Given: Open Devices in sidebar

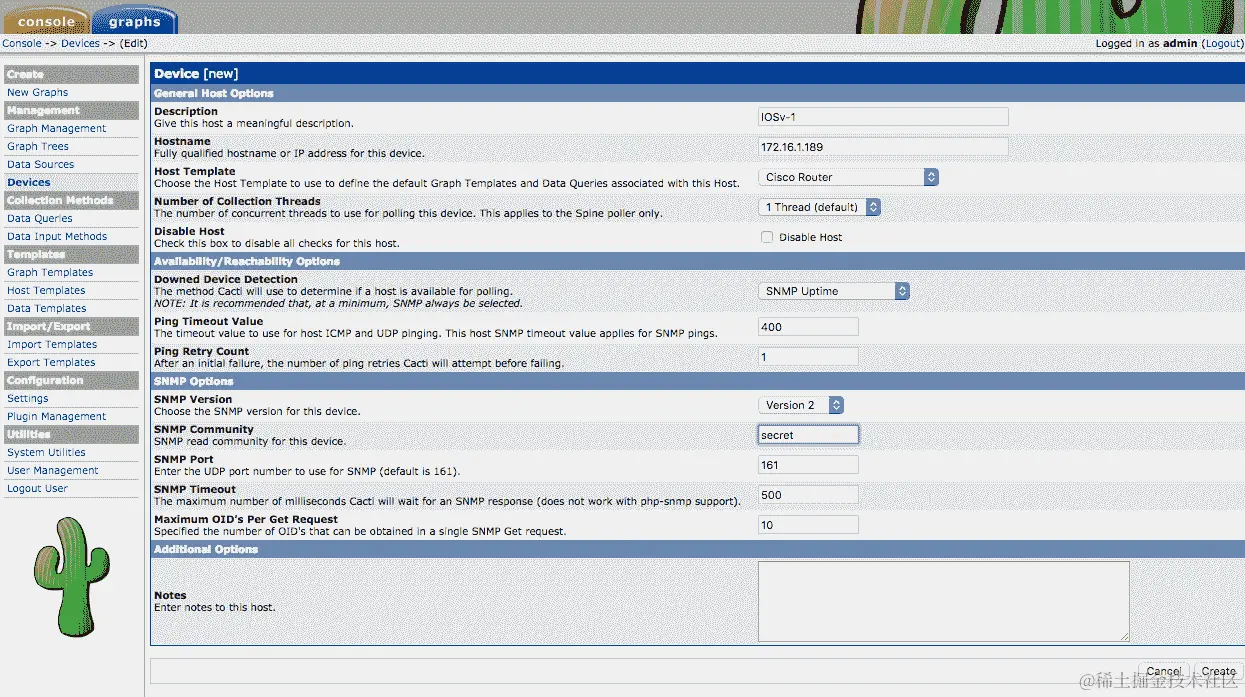Looking at the screenshot, I should (28, 182).
